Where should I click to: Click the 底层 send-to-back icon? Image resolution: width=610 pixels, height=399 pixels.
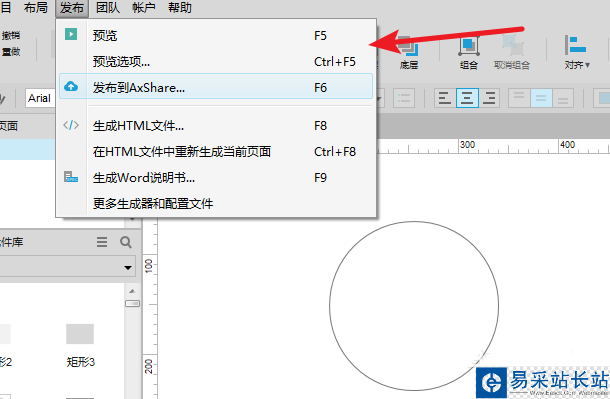click(409, 47)
